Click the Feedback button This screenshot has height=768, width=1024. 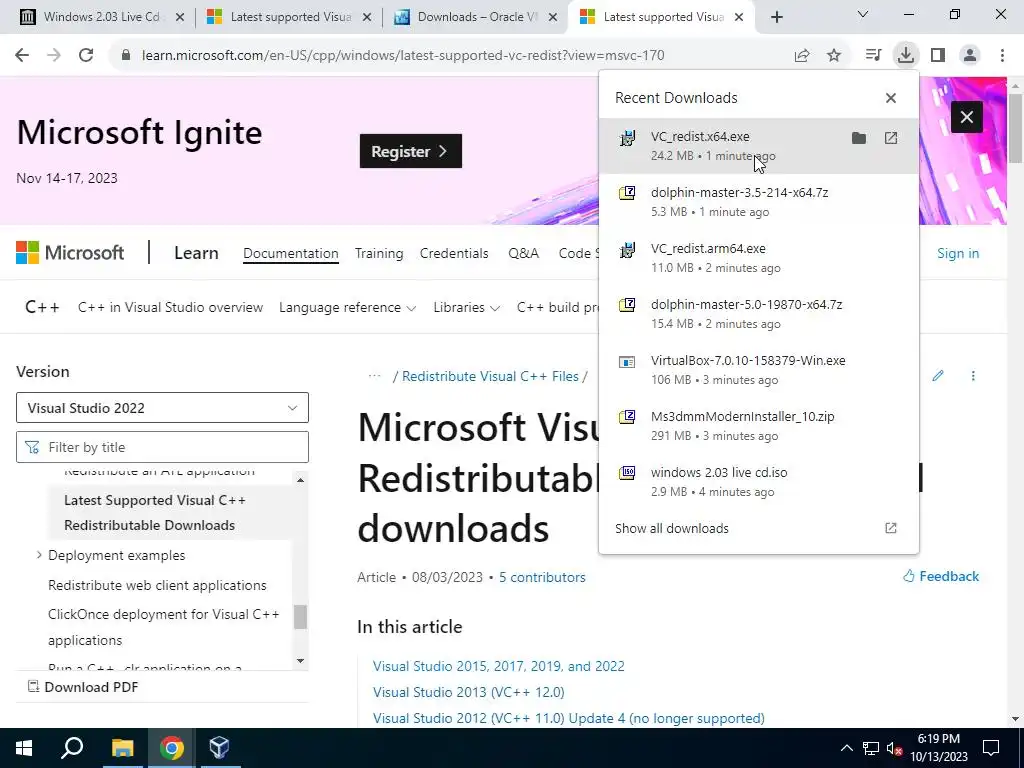[x=941, y=576]
